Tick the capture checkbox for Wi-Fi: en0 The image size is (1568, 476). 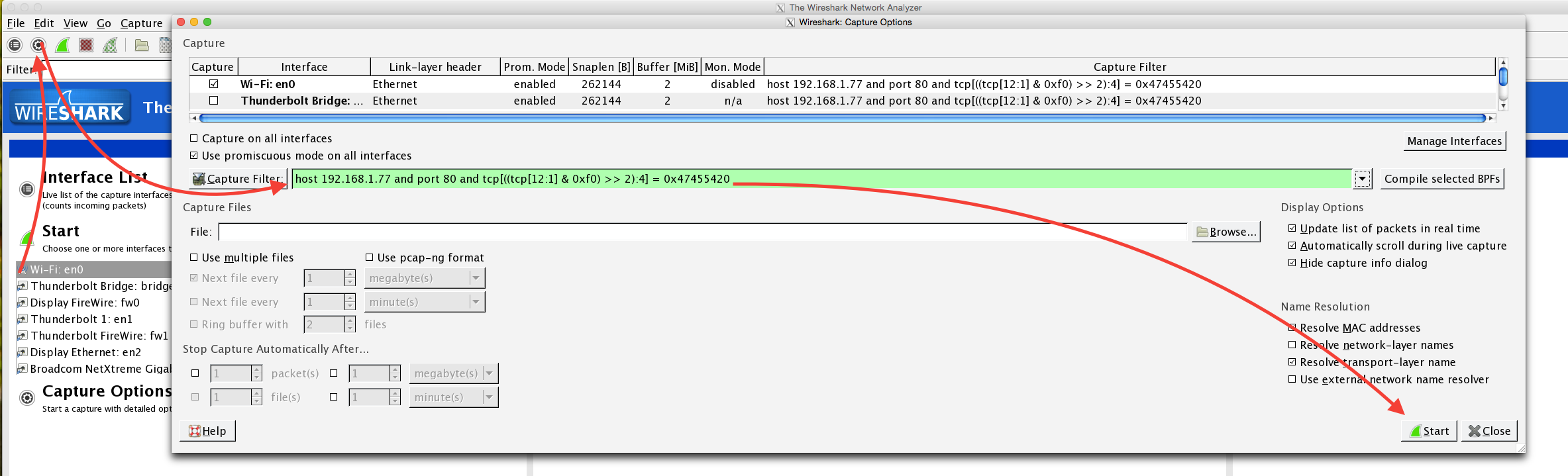[213, 84]
